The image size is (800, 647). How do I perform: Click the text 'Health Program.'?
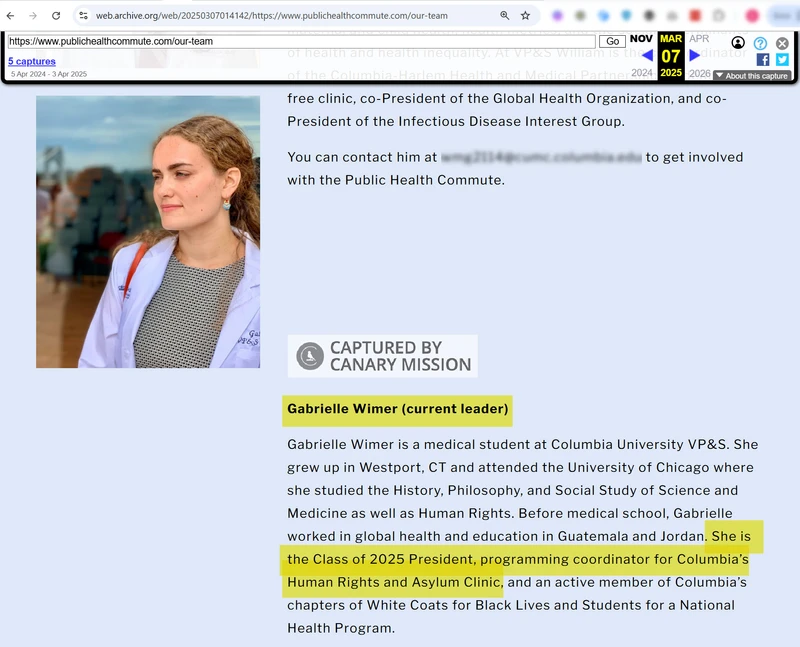pos(341,628)
